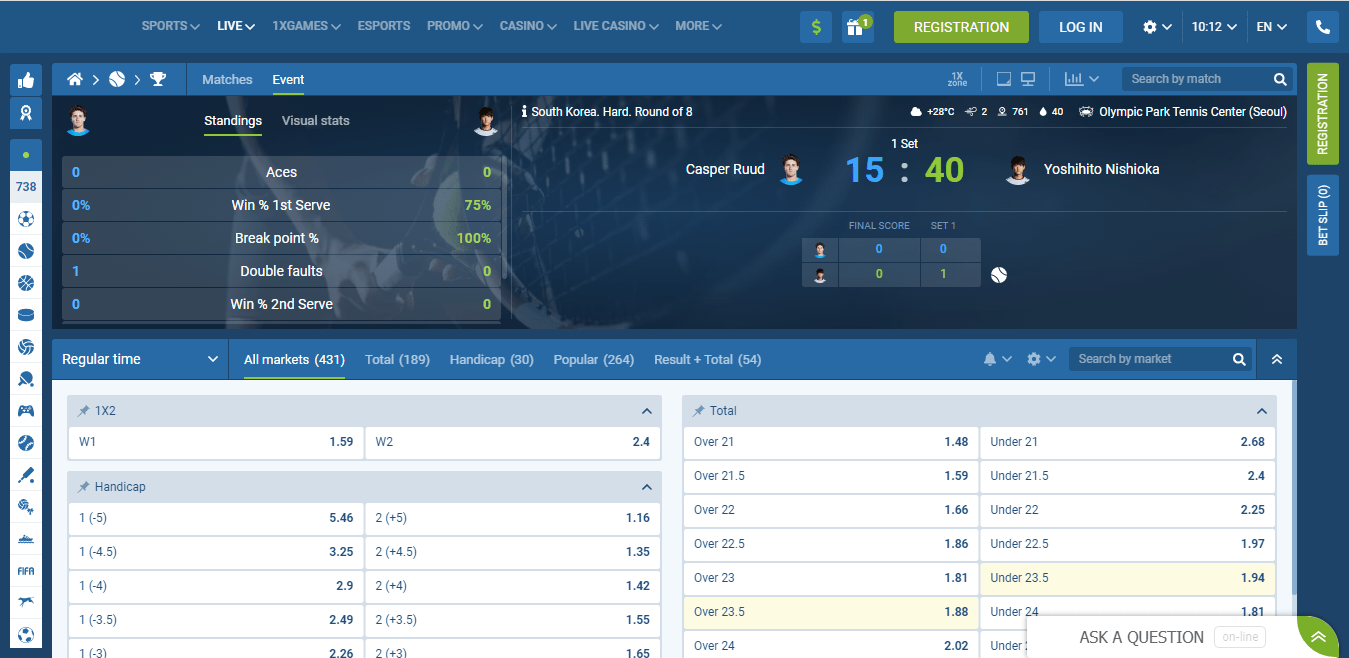Select the tennis sport in sidebar
The height and width of the screenshot is (658, 1349).
click(26, 251)
